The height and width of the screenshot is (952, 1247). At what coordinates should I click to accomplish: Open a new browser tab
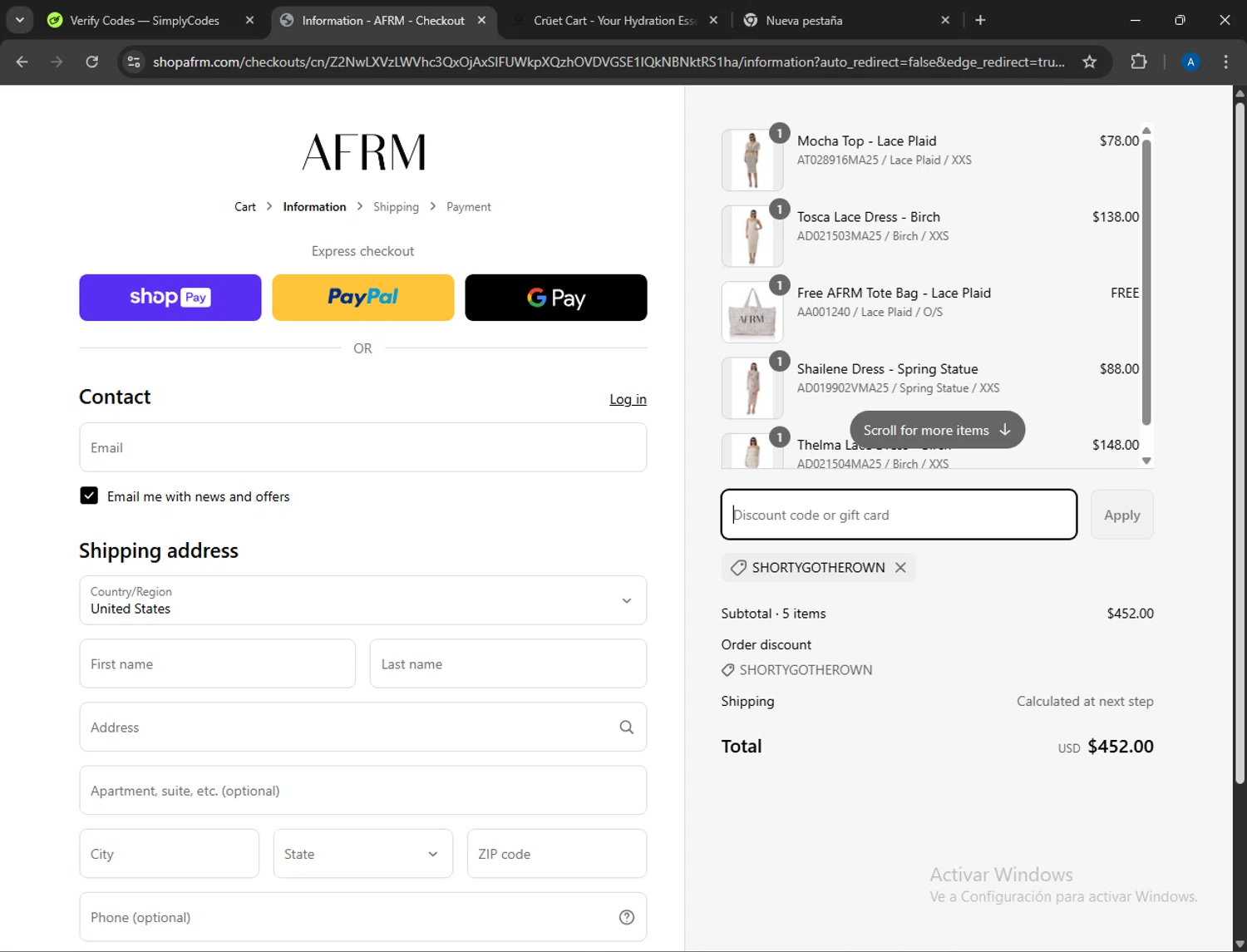[x=980, y=20]
